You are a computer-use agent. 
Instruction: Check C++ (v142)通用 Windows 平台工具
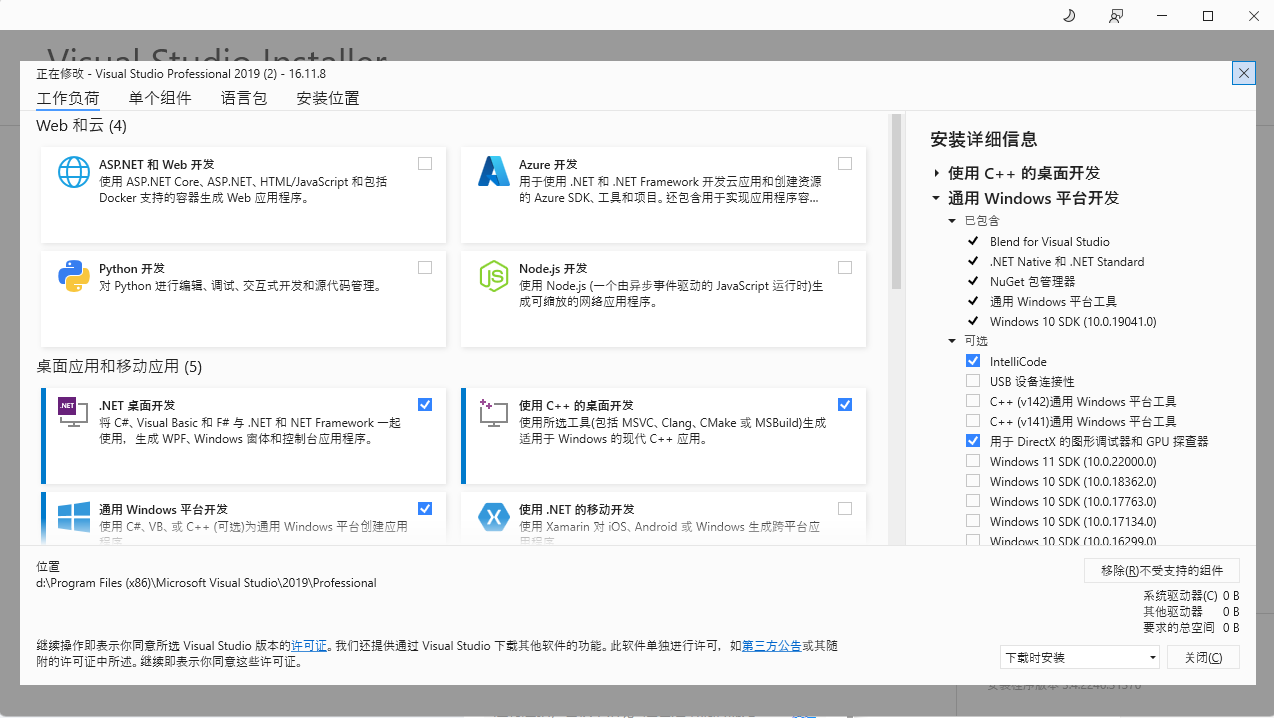(973, 401)
